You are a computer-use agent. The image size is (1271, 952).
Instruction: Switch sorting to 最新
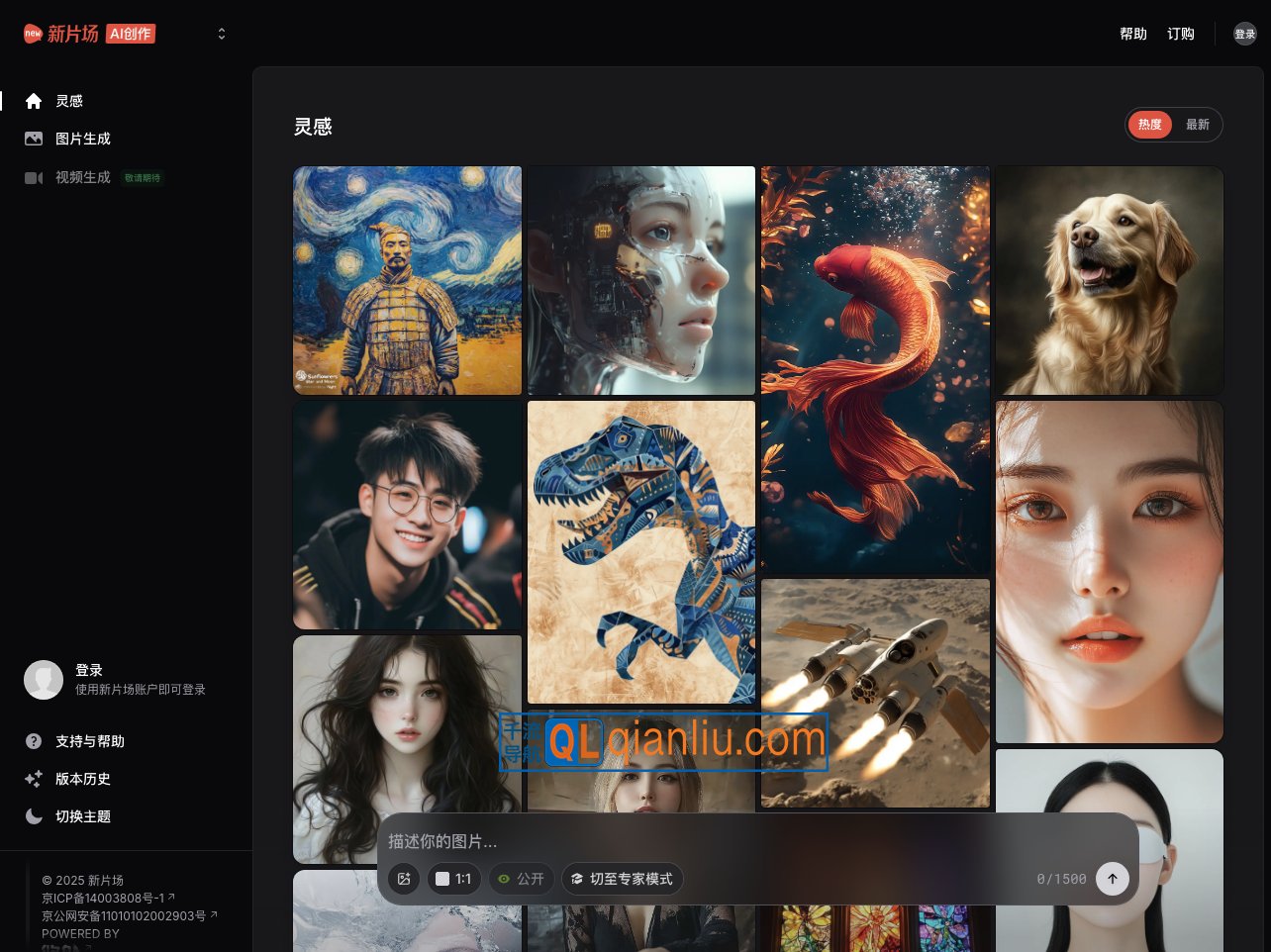click(x=1198, y=125)
